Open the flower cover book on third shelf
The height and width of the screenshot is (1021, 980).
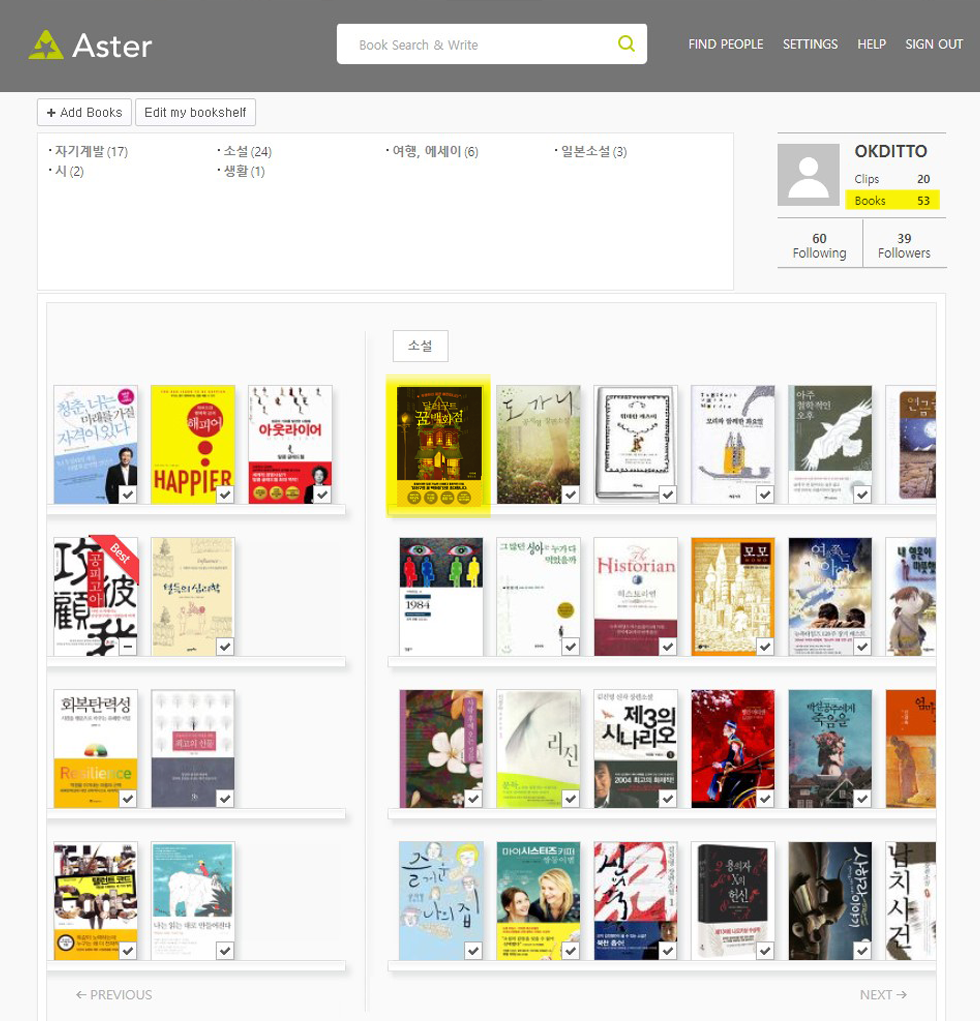tap(441, 749)
